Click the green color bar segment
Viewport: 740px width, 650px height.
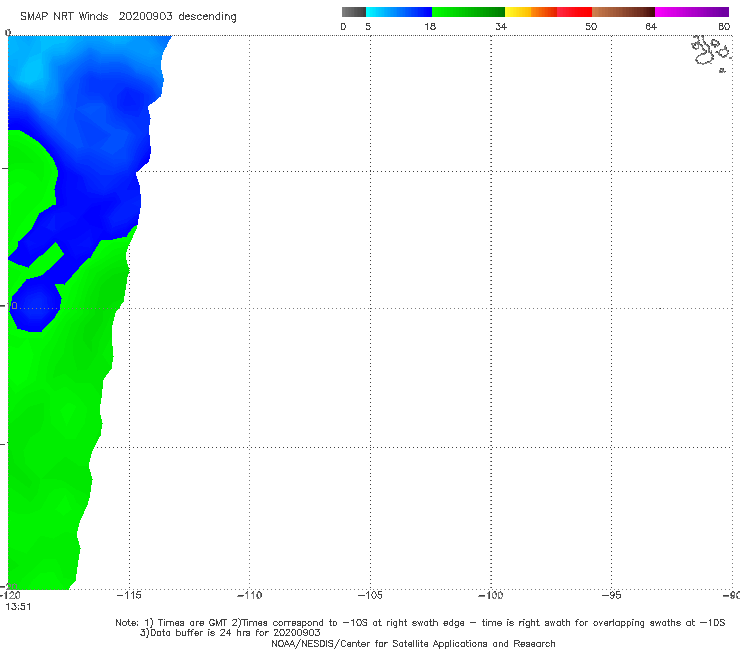click(x=468, y=12)
